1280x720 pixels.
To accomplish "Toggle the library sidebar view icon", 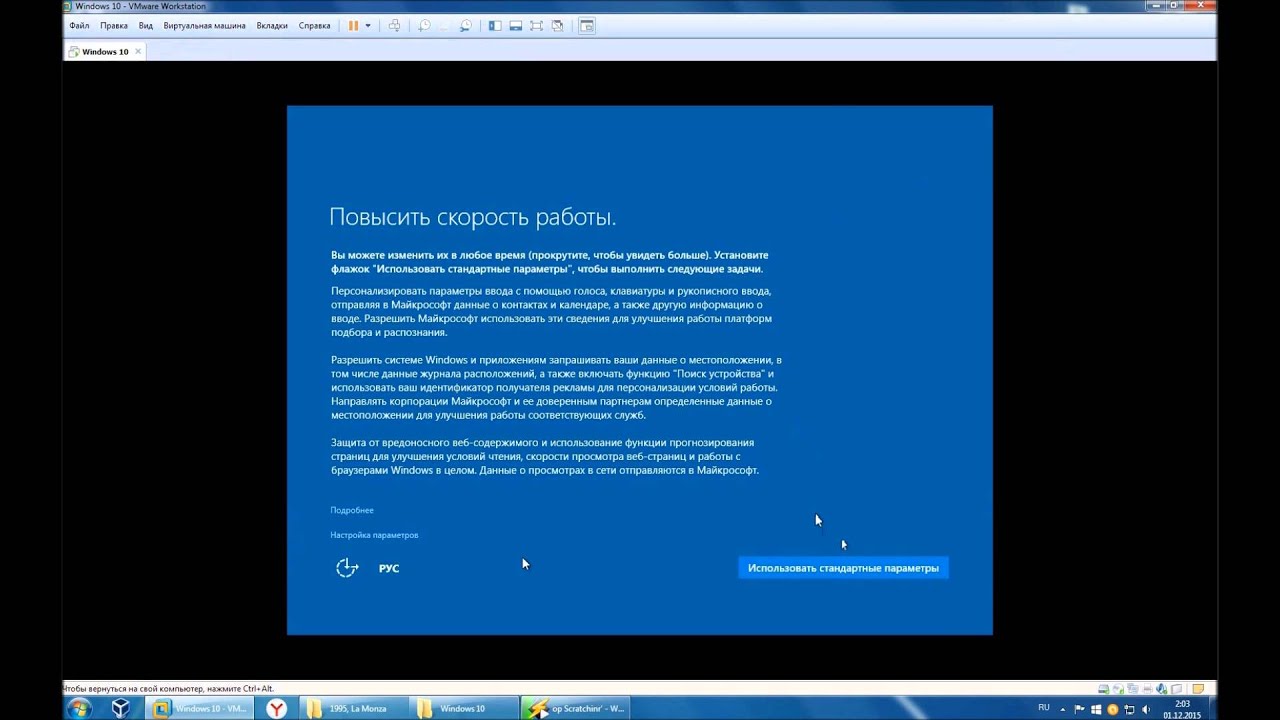I will pyautogui.click(x=495, y=25).
